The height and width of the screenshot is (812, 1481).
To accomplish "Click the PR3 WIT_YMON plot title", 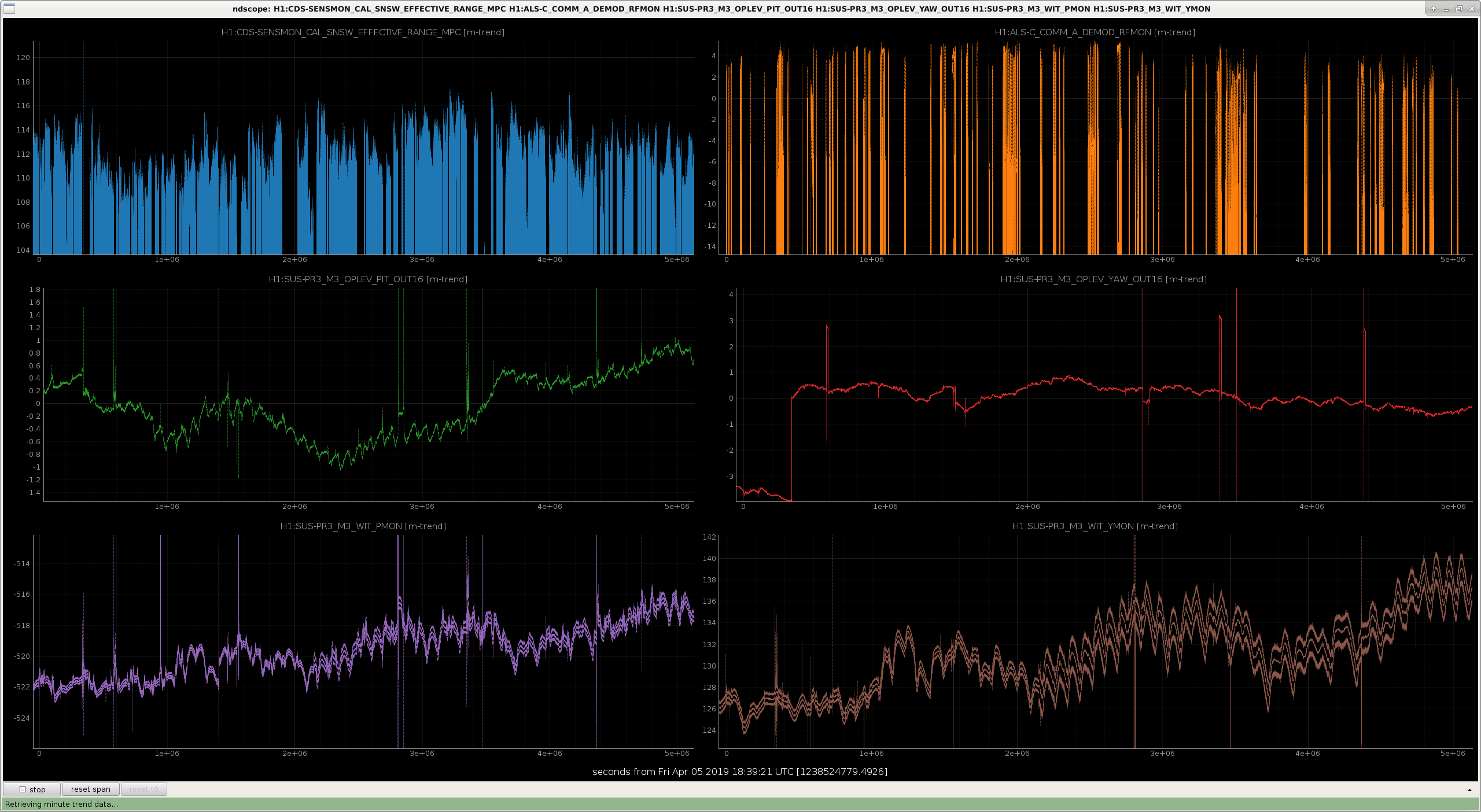I will coord(1095,526).
